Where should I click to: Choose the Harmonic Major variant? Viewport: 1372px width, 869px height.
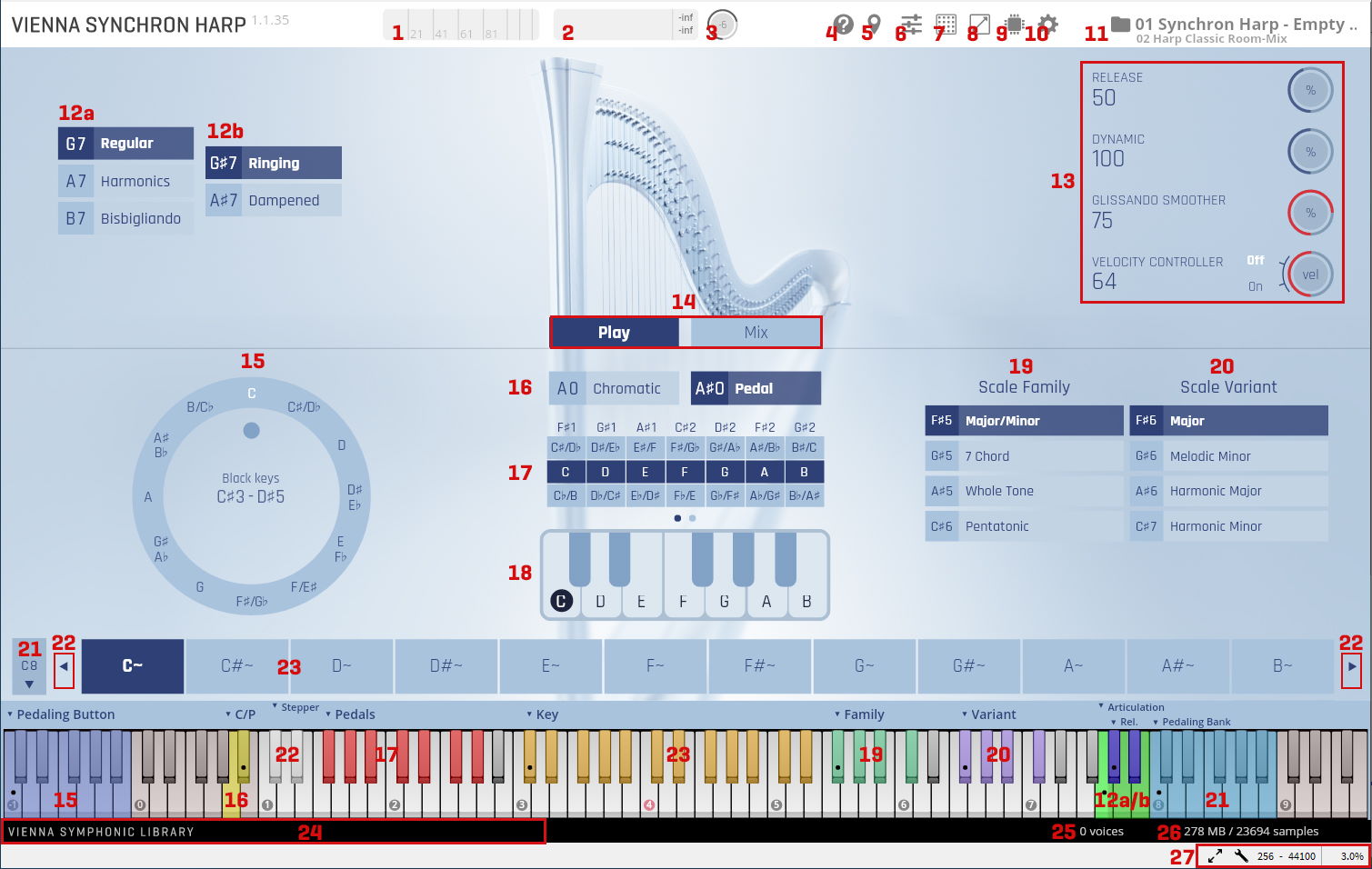pos(1229,491)
